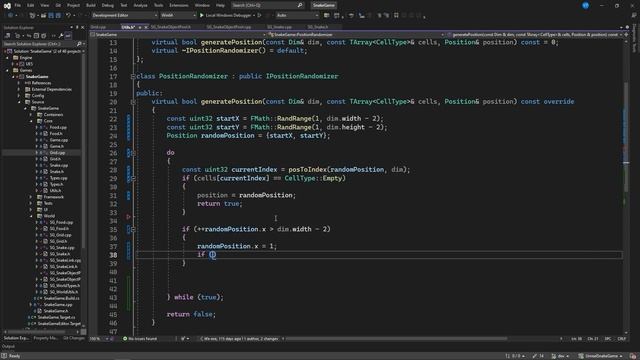Screen dimensions: 640x360
Task: Collapse the Games folder
Action: [7, 71]
